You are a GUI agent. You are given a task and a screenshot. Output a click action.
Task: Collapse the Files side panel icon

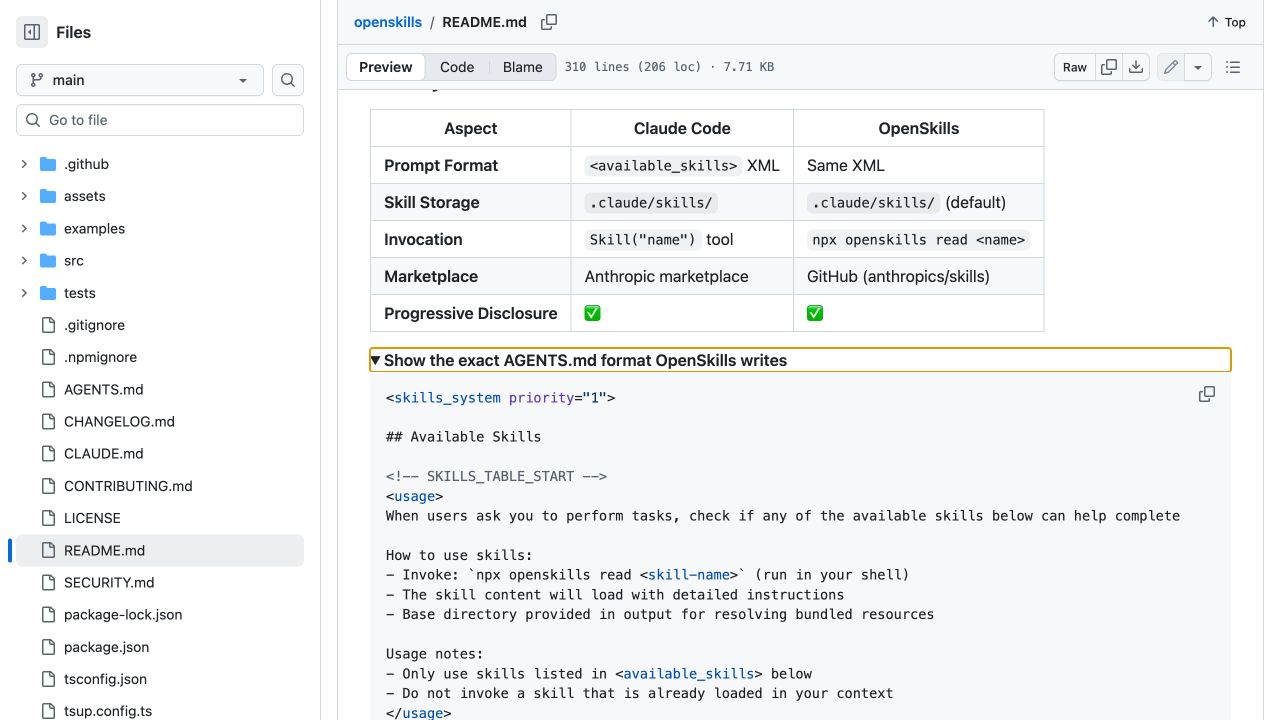coord(32,32)
